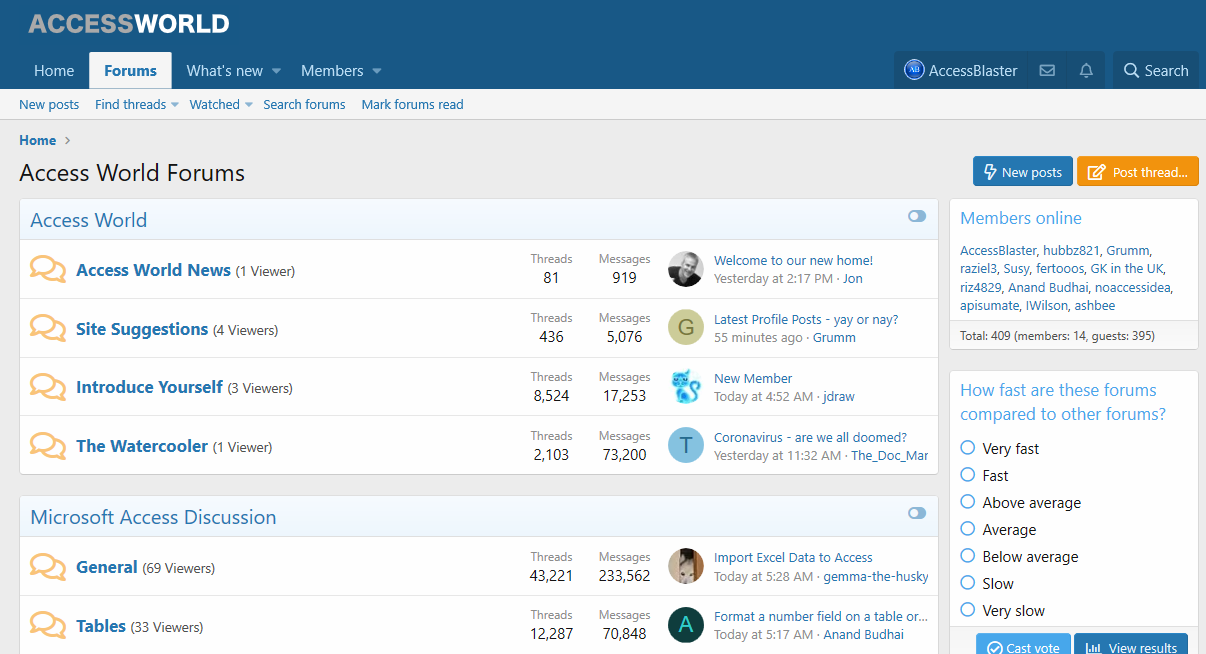This screenshot has width=1206, height=654.
Task: Open the What's new tab
Action: tap(225, 71)
